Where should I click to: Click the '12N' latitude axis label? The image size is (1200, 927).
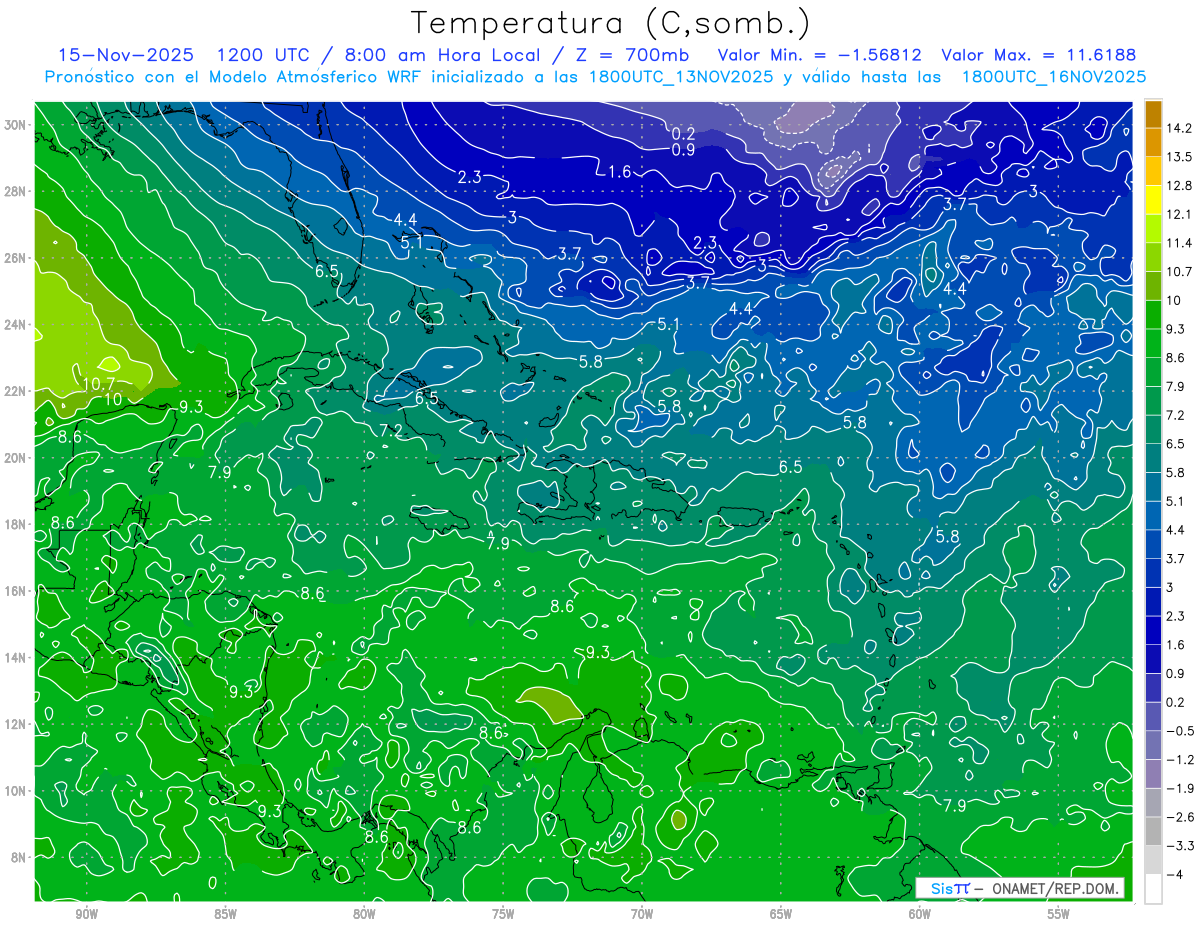[x=16, y=724]
